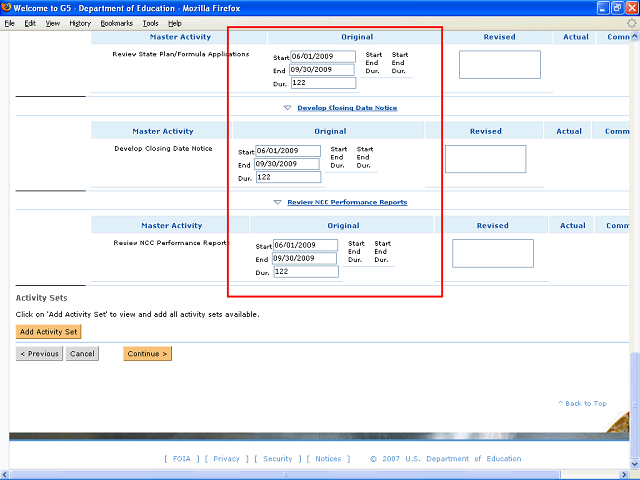Click Revised text box for Review NCC Performance Reports
640x480 pixels.
493,253
